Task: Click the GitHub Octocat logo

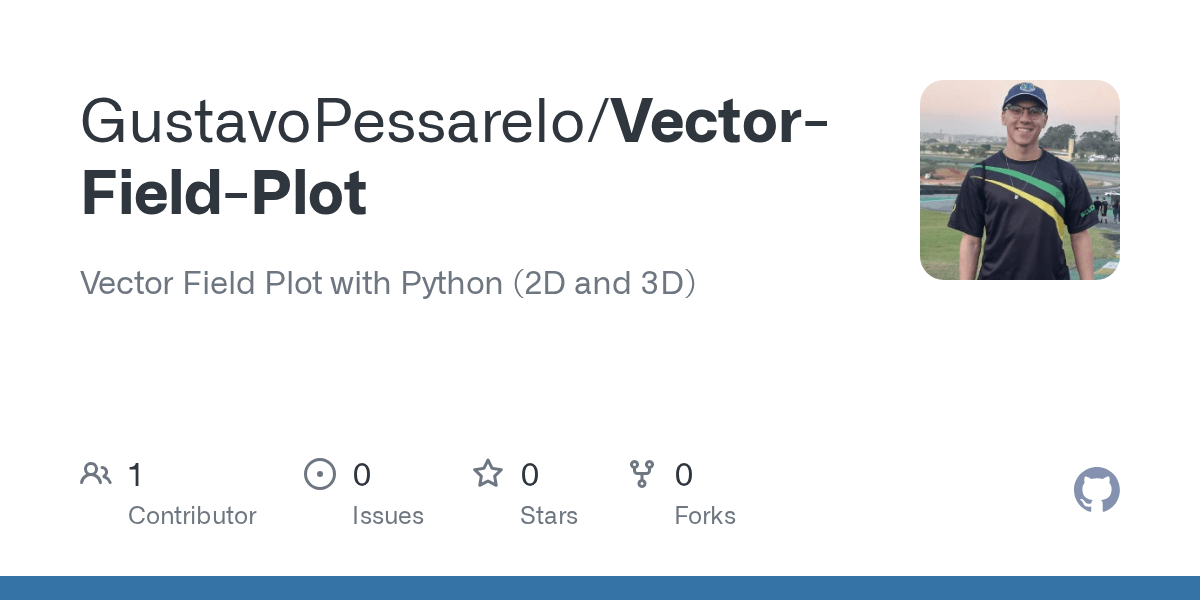Action: tap(1097, 490)
